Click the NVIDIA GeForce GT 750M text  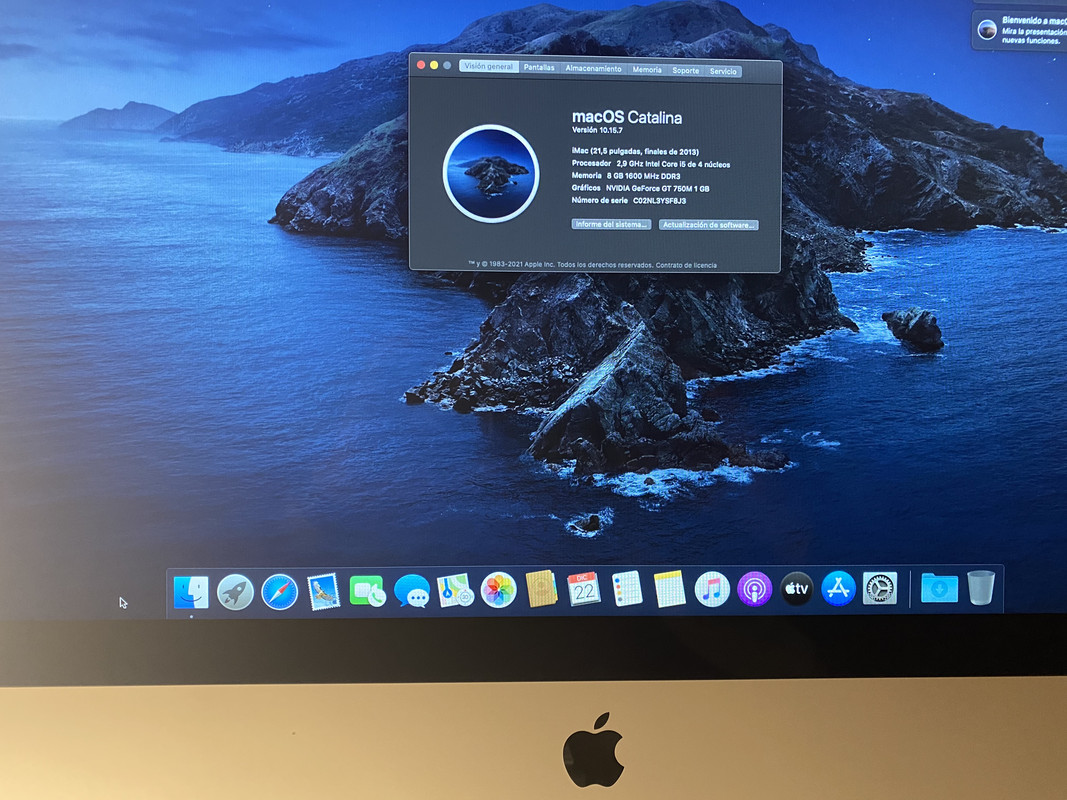tap(657, 188)
